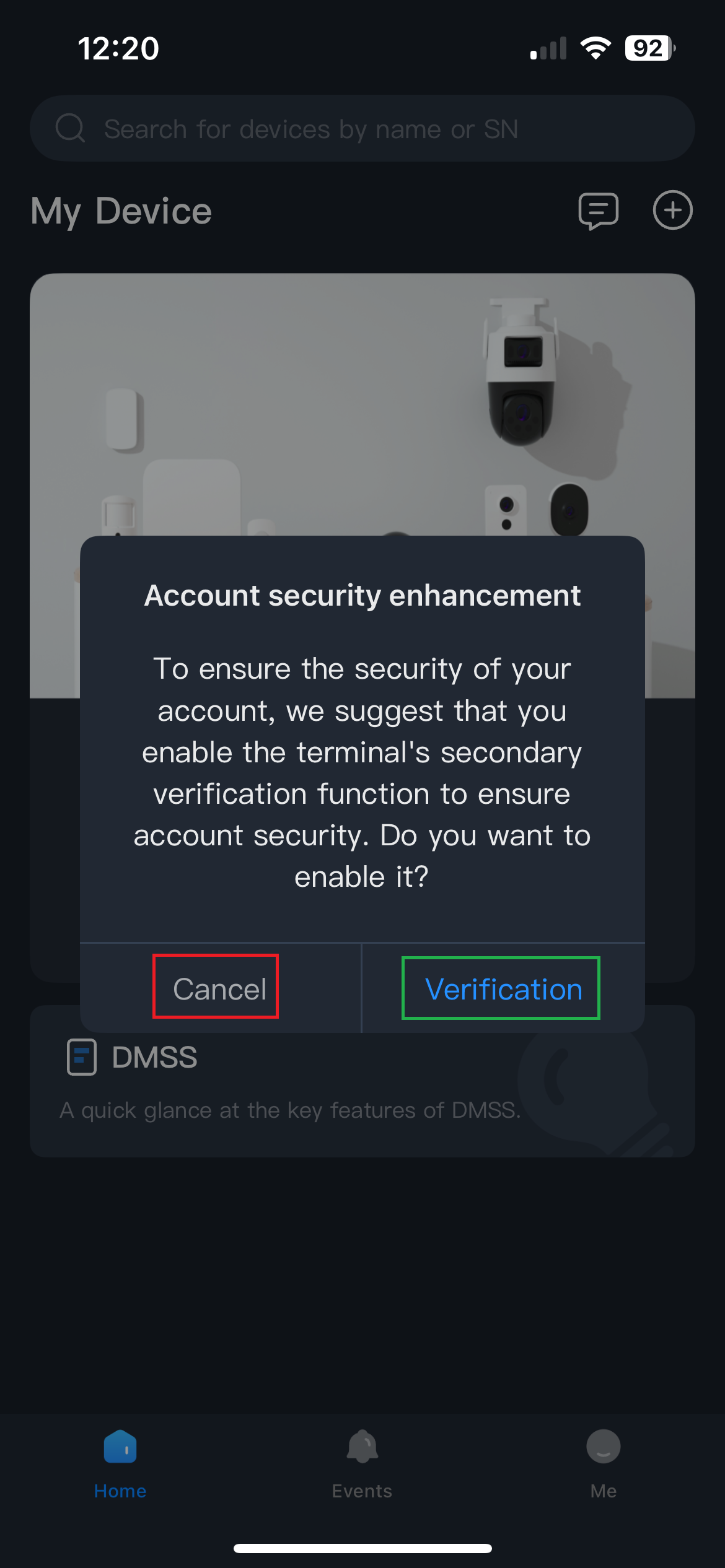The height and width of the screenshot is (1568, 725).
Task: Open the Events tab
Action: [x=362, y=1464]
